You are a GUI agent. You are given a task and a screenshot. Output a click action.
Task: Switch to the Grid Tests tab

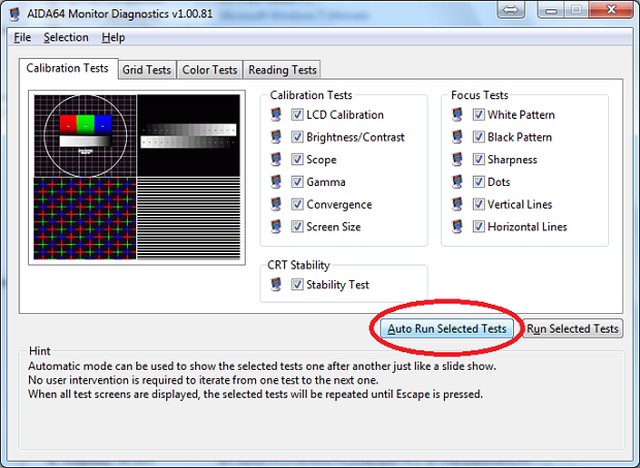(146, 70)
